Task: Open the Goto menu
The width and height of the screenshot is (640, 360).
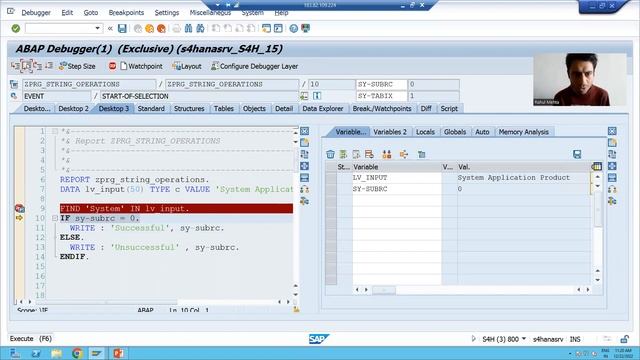Action: pos(91,13)
